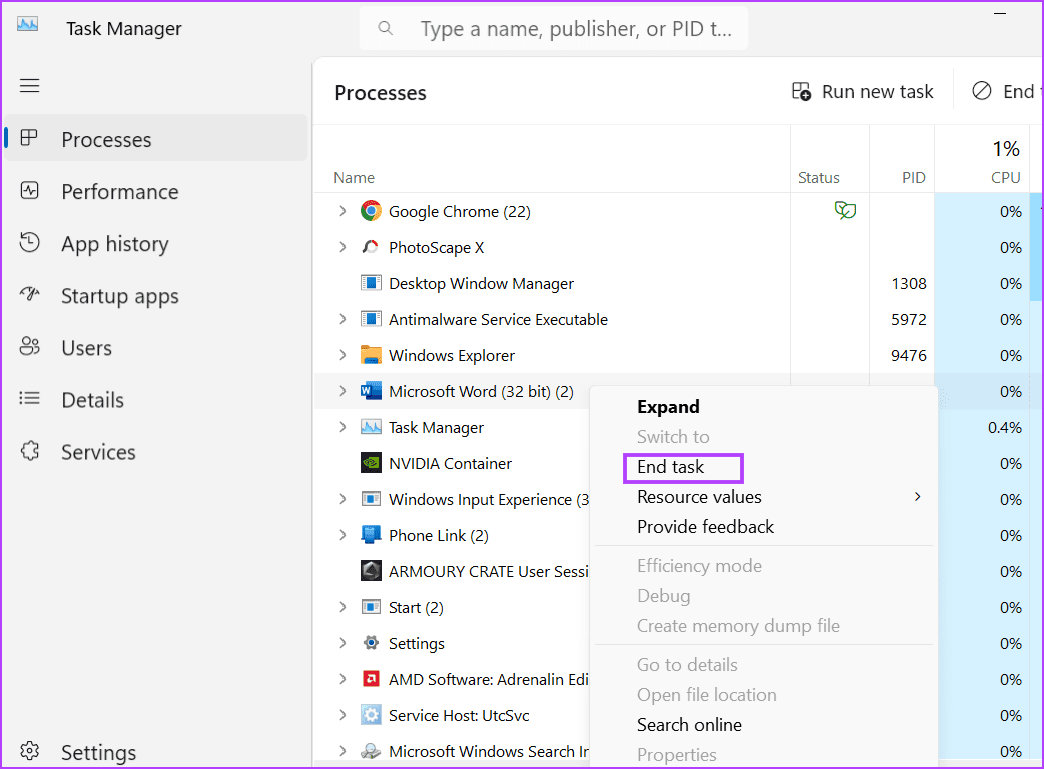Expand the Windows Input Experience group
The image size is (1044, 769).
342,499
